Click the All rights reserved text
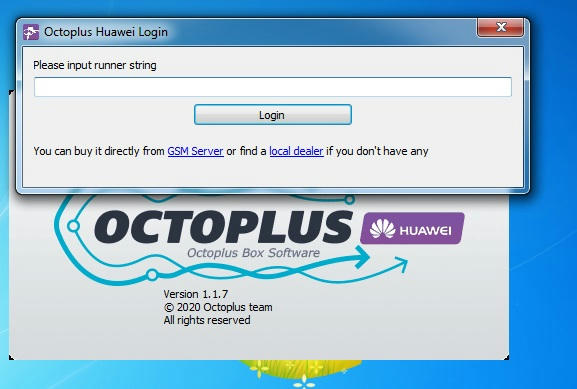The width and height of the screenshot is (577, 389). tap(207, 320)
